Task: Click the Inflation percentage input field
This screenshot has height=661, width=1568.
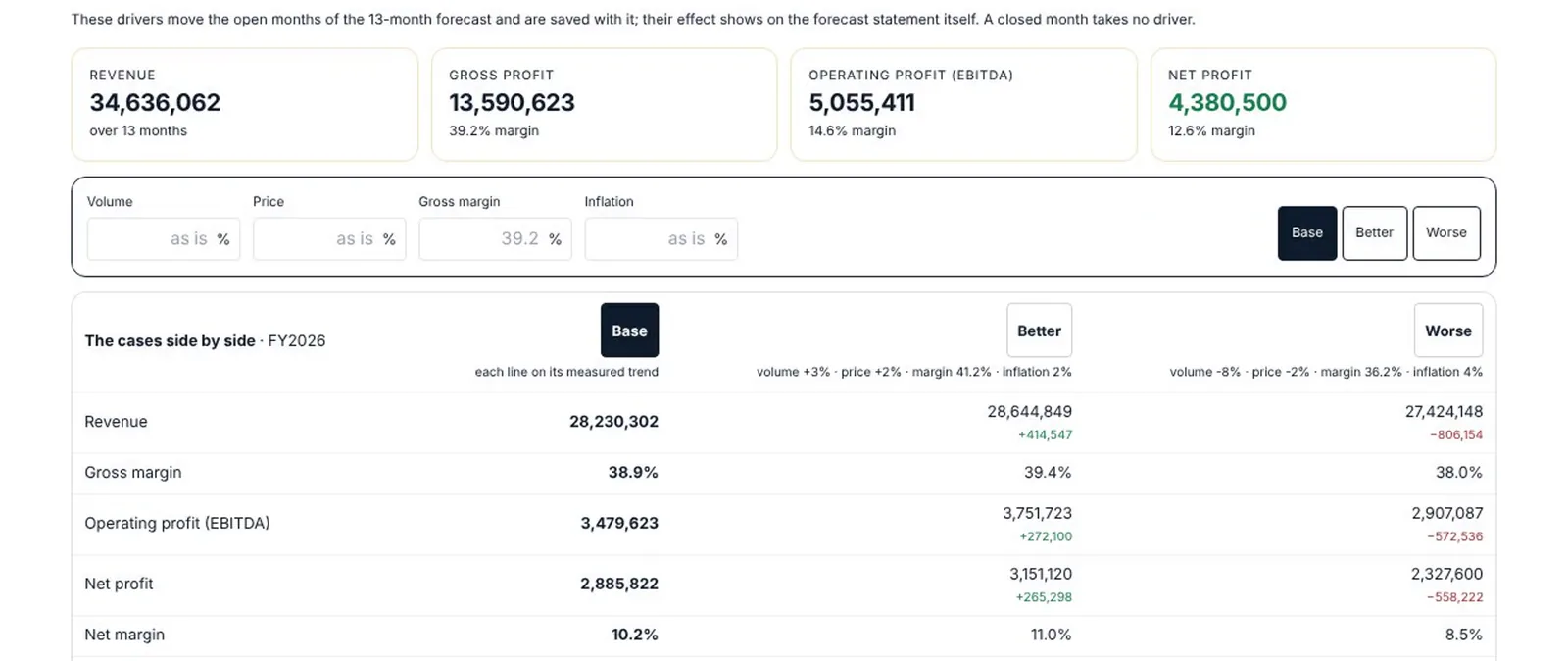Action: [x=661, y=239]
